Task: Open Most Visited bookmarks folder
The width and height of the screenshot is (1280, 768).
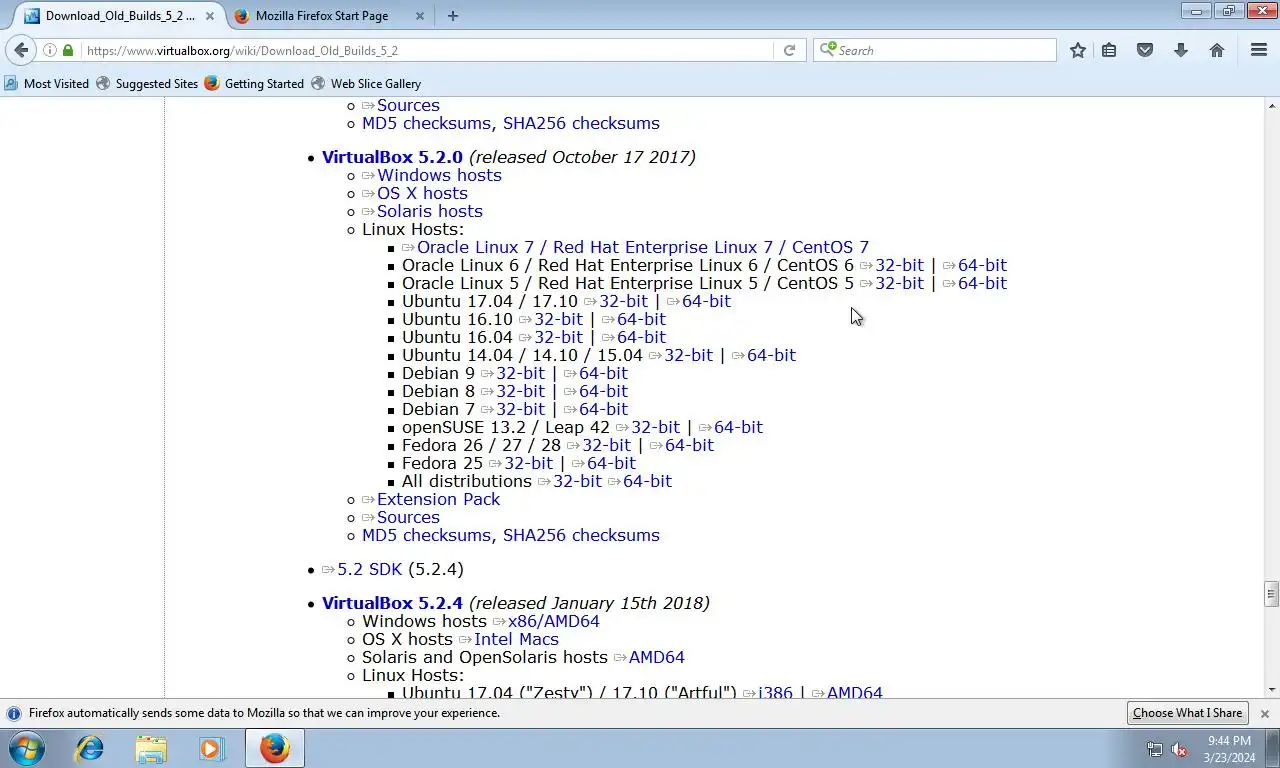Action: coord(47,84)
